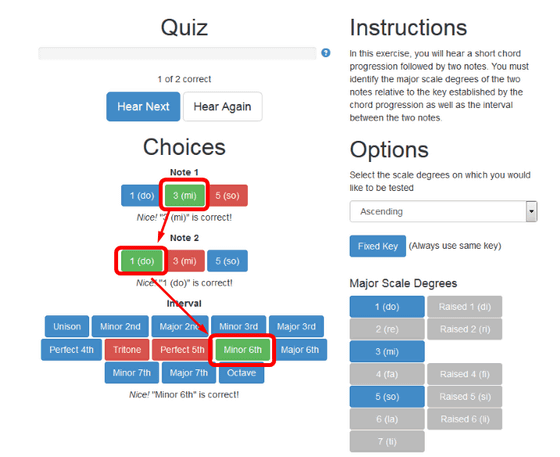
Task: Toggle the 2 (re) scale degree
Action: pyautogui.click(x=387, y=329)
